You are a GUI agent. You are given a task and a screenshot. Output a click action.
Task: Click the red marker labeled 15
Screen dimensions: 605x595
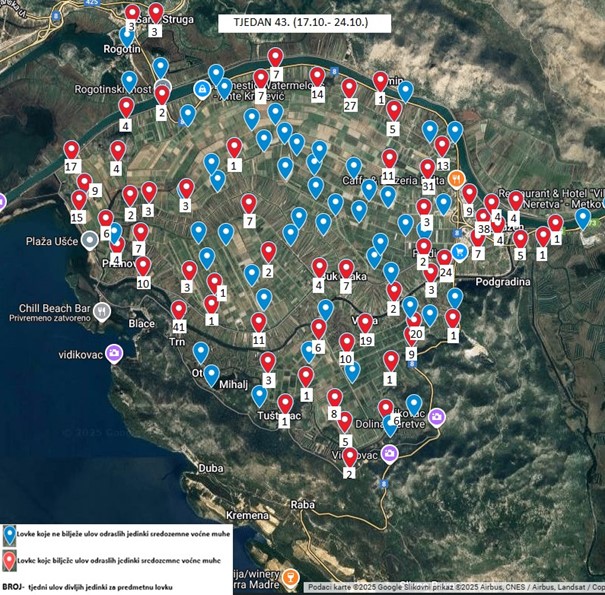[78, 202]
